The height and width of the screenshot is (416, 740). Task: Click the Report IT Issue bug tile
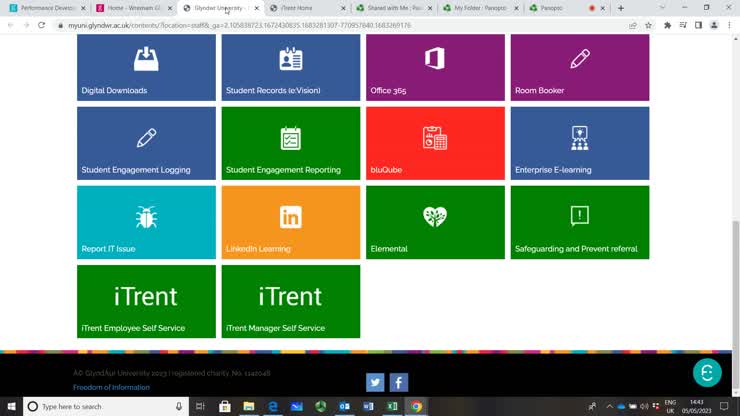(x=146, y=222)
